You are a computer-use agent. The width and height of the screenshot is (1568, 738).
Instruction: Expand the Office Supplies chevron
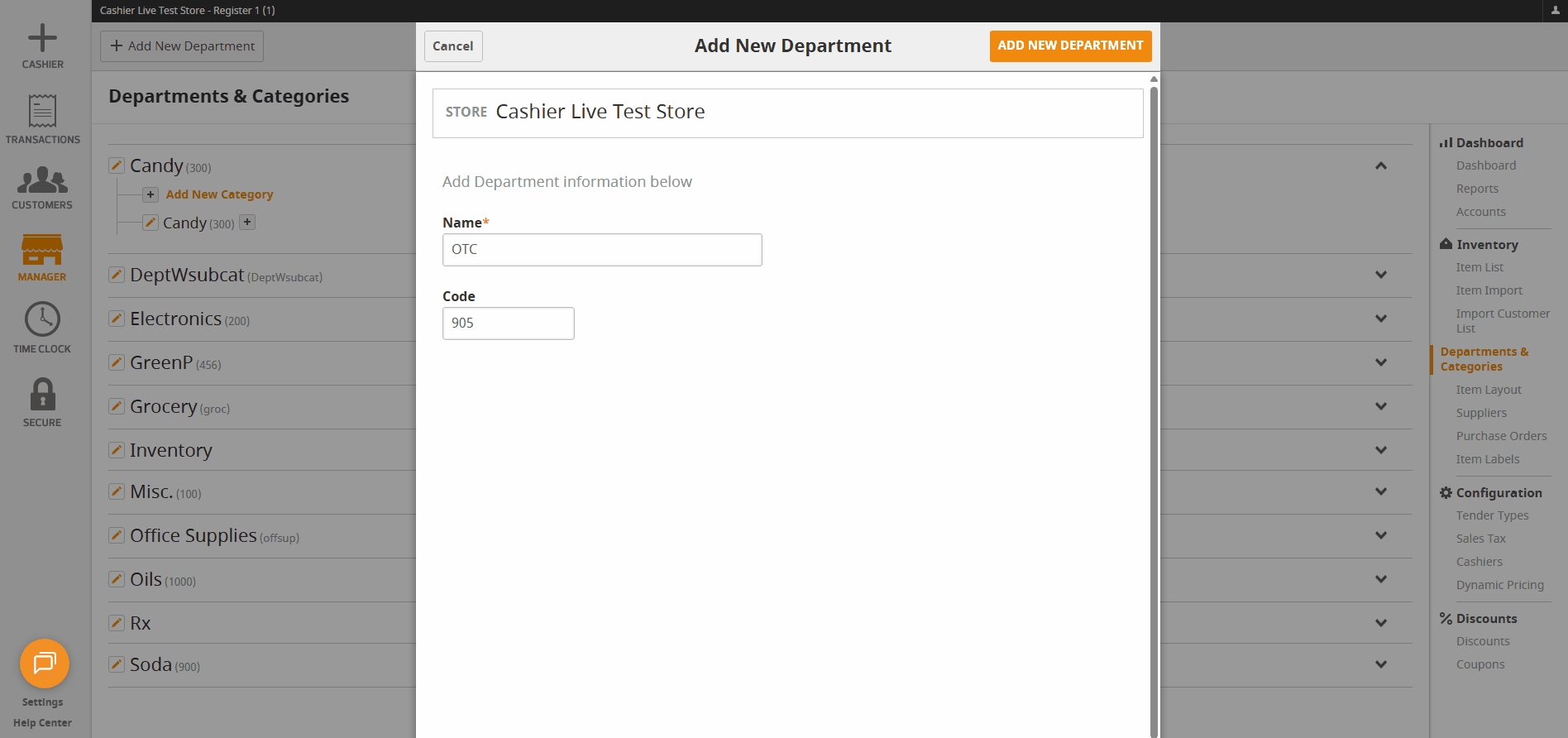coord(1381,535)
